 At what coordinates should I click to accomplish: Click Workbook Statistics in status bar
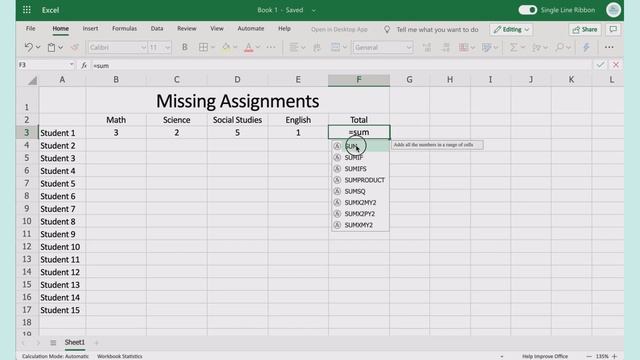[x=120, y=356]
